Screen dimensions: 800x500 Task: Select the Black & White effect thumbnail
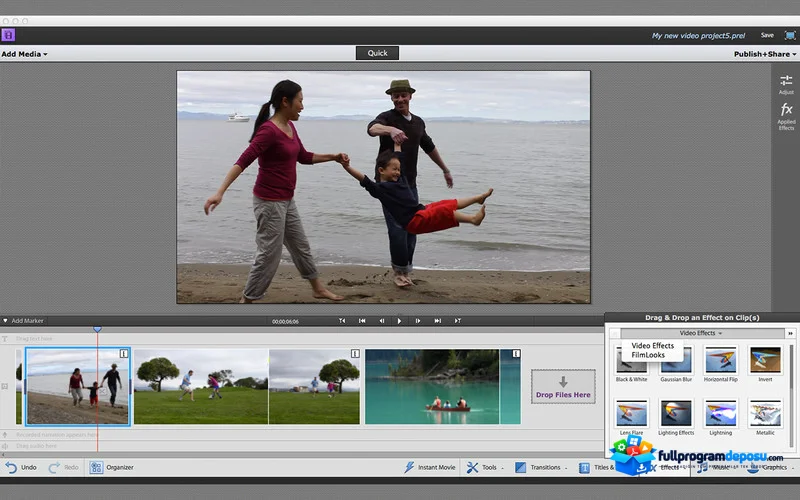pyautogui.click(x=631, y=364)
